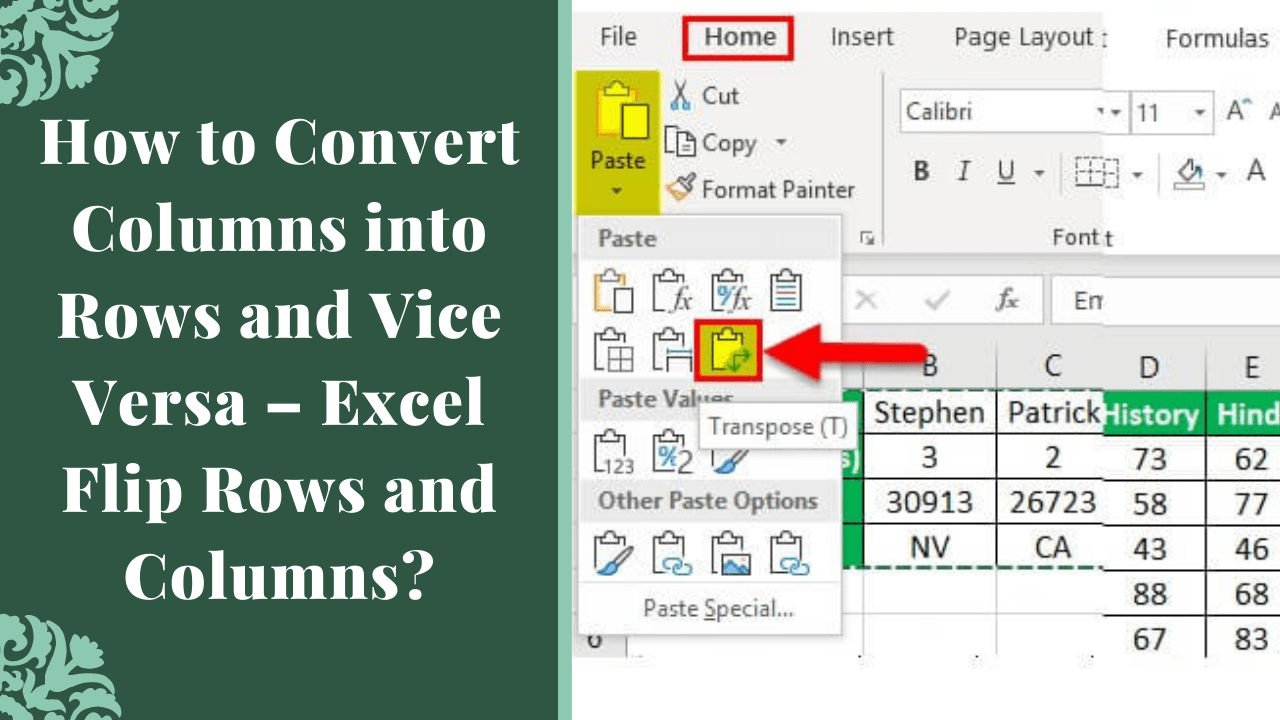Screen dimensions: 1280x720
Task: Expand the Fill Color dropdown arrow
Action: [x=1221, y=176]
